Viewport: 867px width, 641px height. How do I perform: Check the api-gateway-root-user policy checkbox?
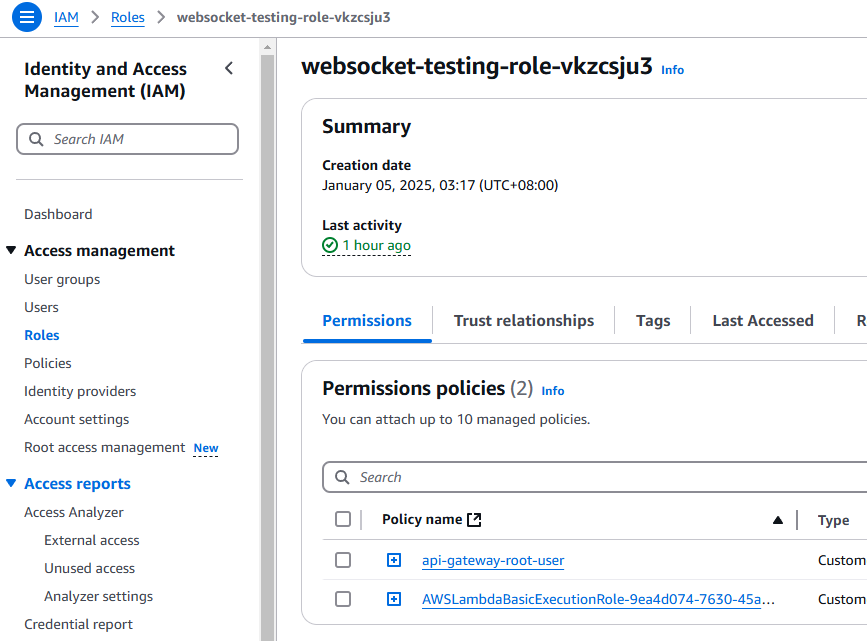click(x=343, y=560)
